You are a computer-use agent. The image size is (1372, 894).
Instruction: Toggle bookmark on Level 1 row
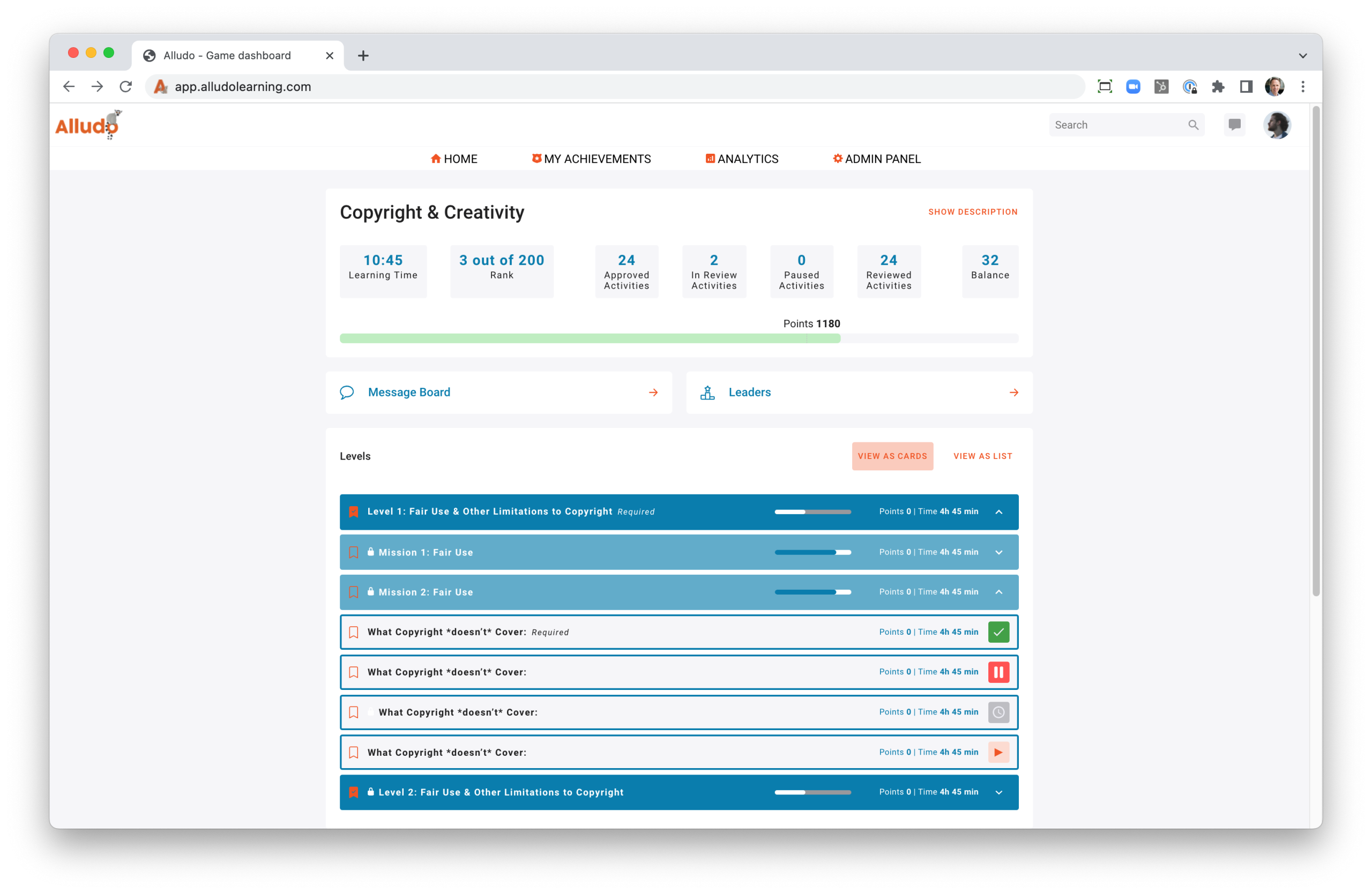353,512
